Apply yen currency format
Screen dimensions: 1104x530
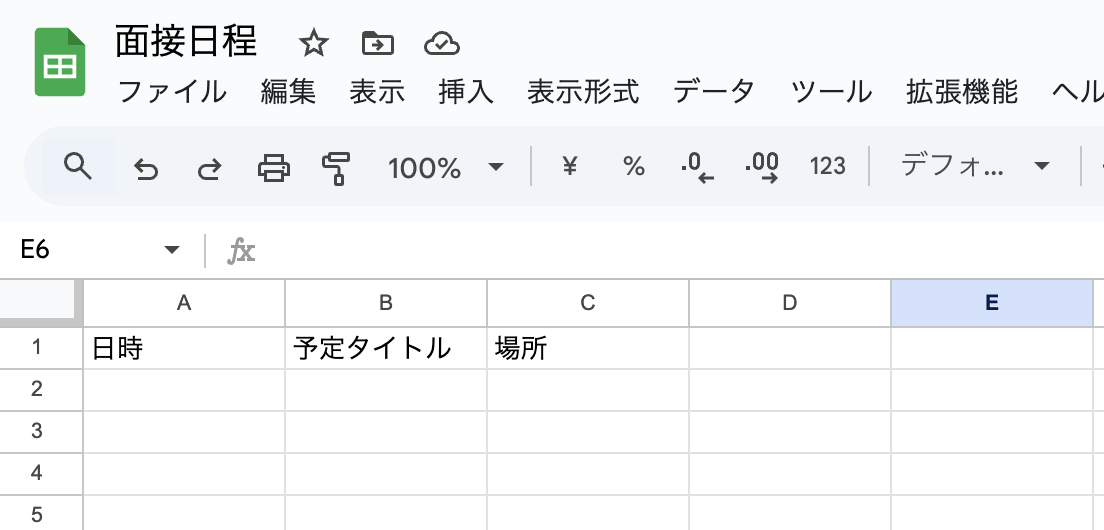click(570, 166)
